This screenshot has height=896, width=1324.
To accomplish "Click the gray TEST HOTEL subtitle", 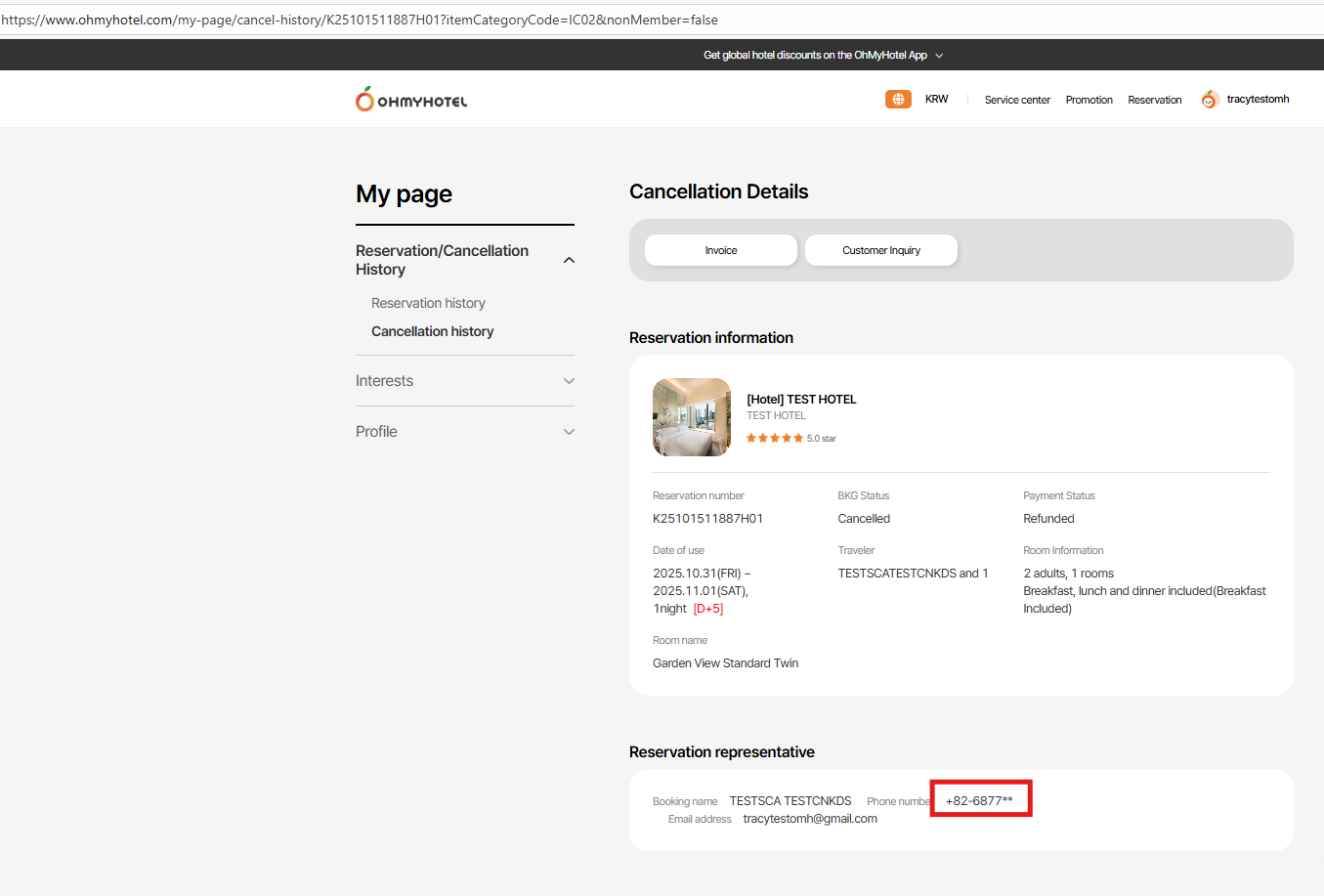I will click(776, 416).
